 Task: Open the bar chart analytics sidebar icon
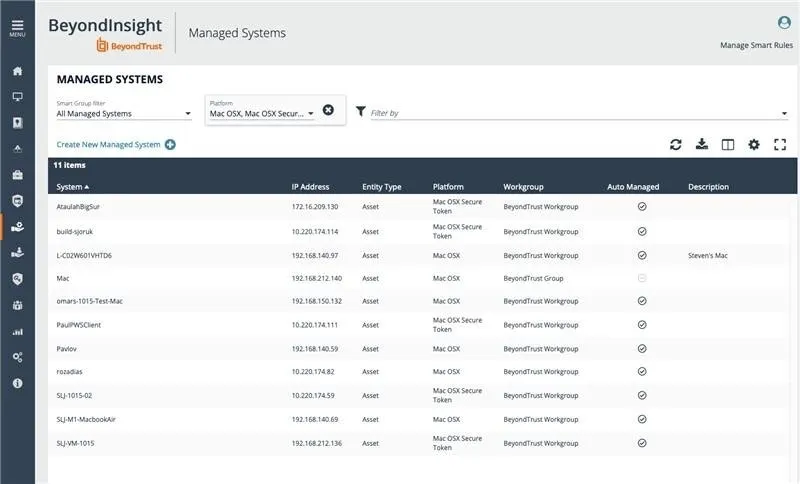click(17, 332)
